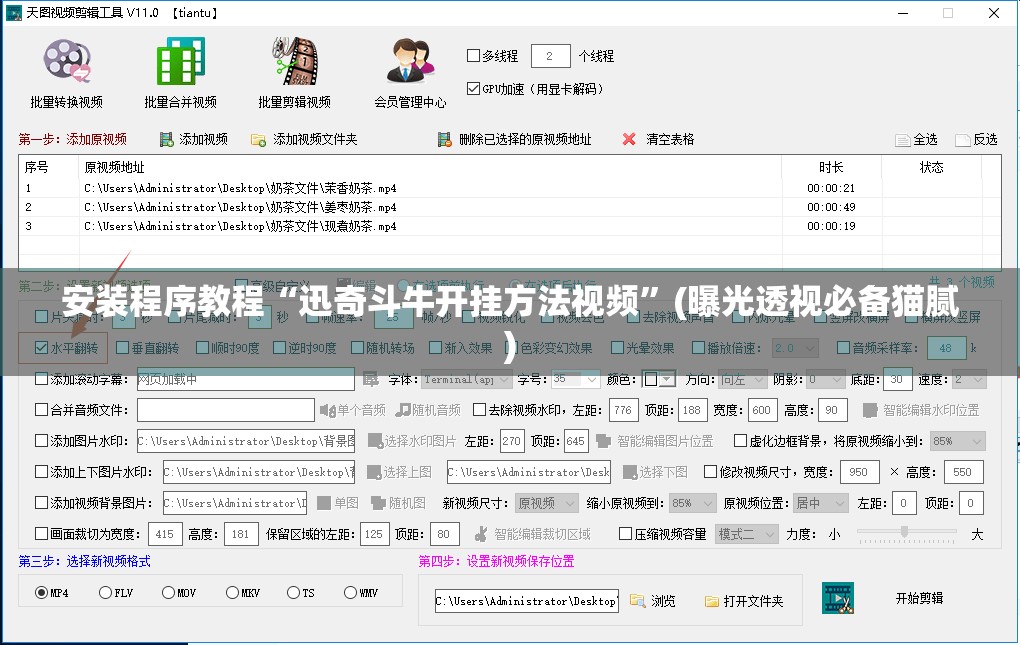The width and height of the screenshot is (1020, 645).
Task: Click the 开始剪辑 film icon
Action: [838, 598]
